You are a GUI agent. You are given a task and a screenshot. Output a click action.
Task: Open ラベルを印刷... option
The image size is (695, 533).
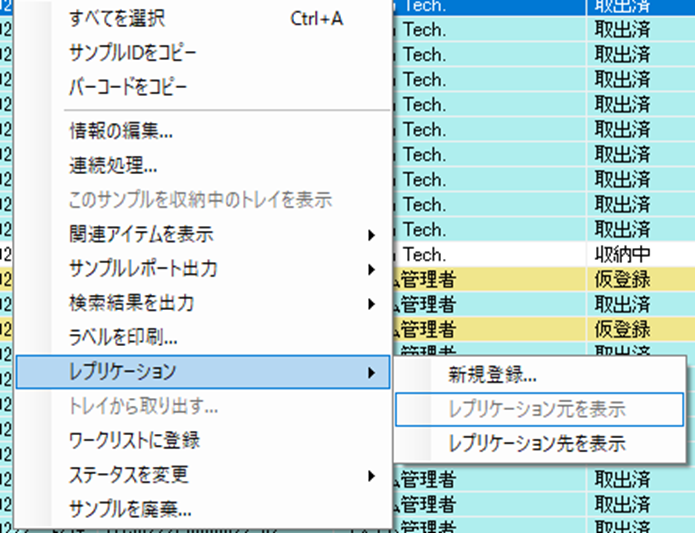(123, 337)
